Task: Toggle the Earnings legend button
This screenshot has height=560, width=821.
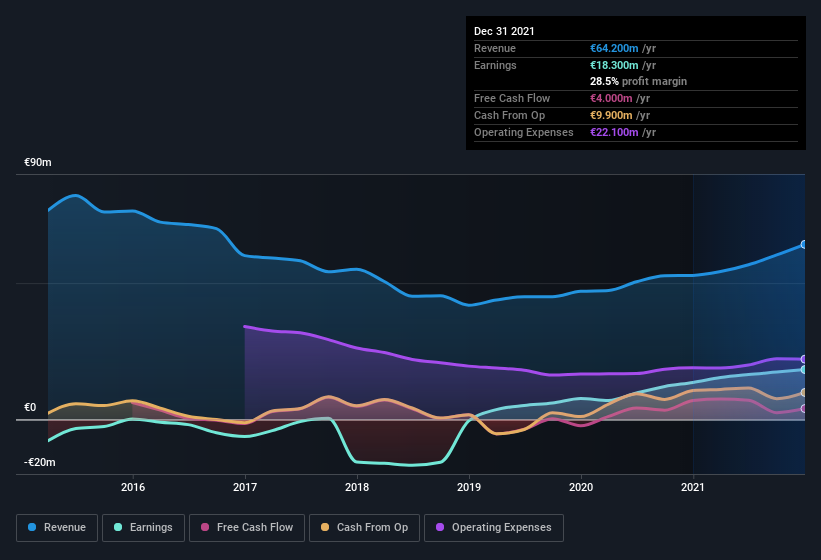Action: coord(143,528)
